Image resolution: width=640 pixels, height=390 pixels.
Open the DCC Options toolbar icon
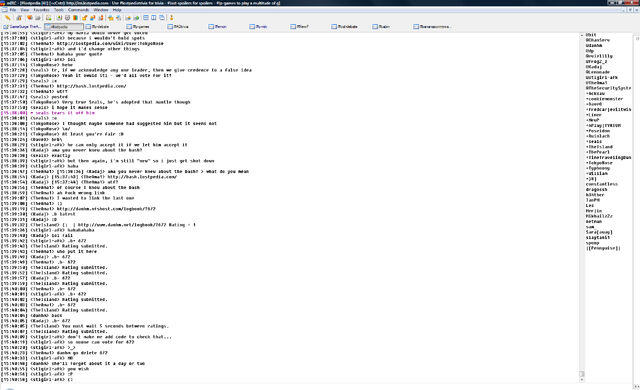pos(101,18)
